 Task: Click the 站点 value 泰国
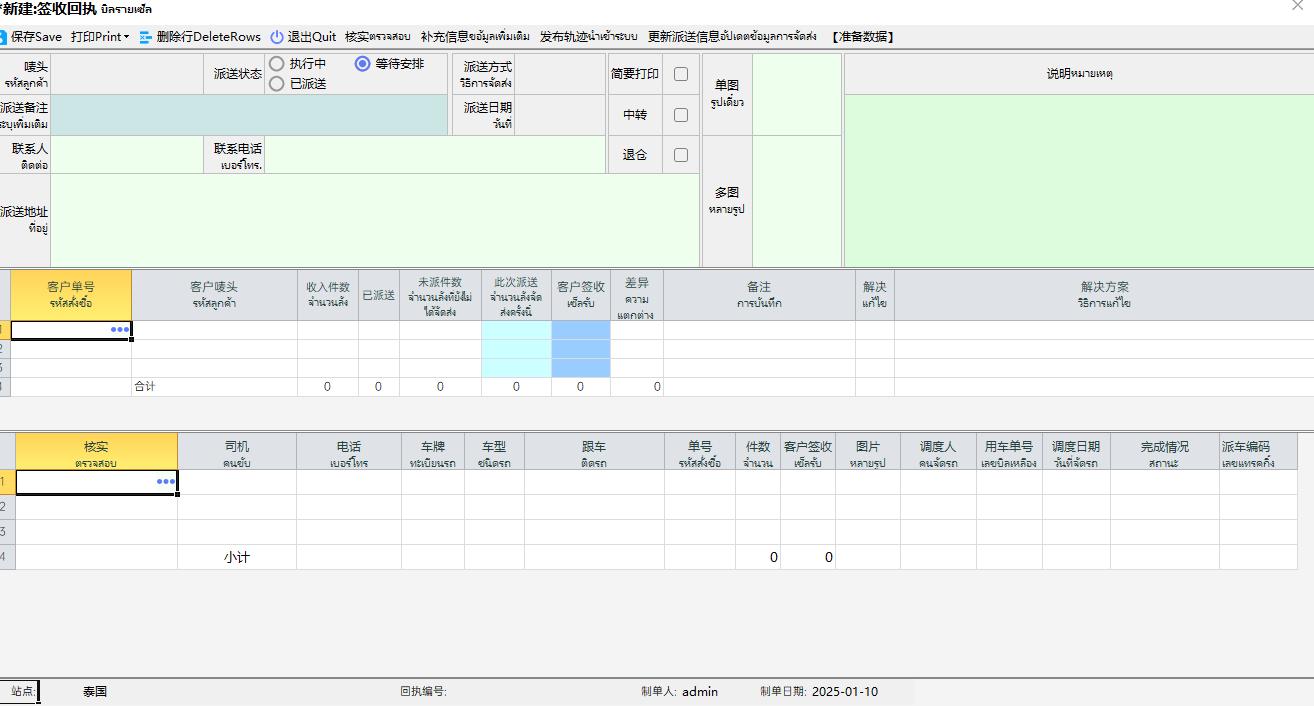coord(95,691)
